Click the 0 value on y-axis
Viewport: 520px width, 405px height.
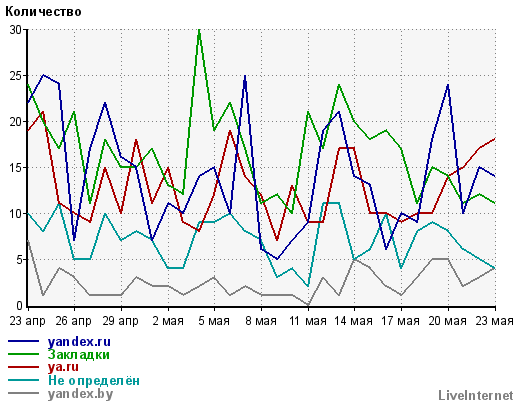[19, 306]
